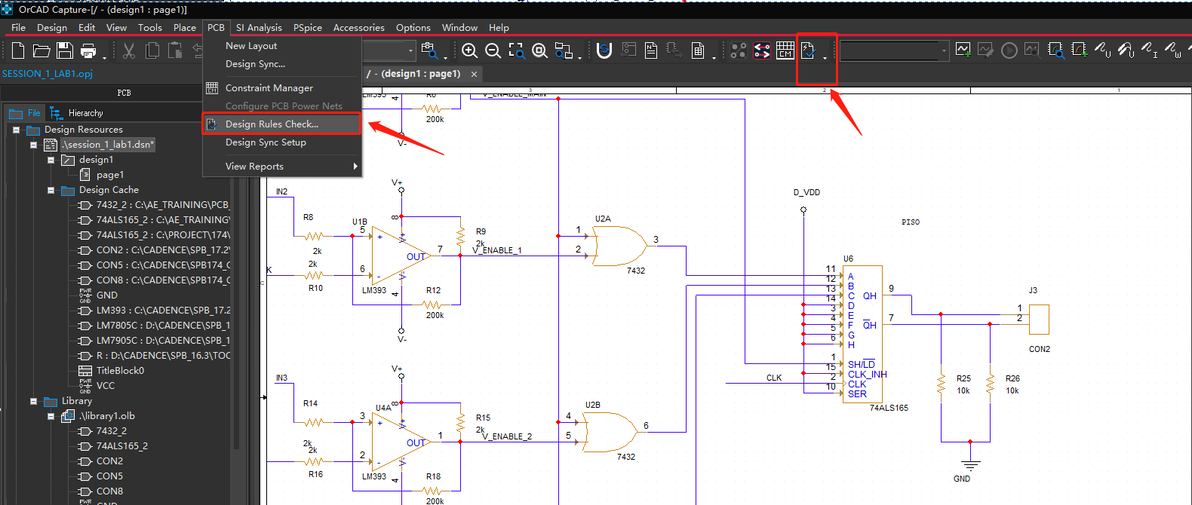Switch to the Hierarchy tab

pos(78,113)
